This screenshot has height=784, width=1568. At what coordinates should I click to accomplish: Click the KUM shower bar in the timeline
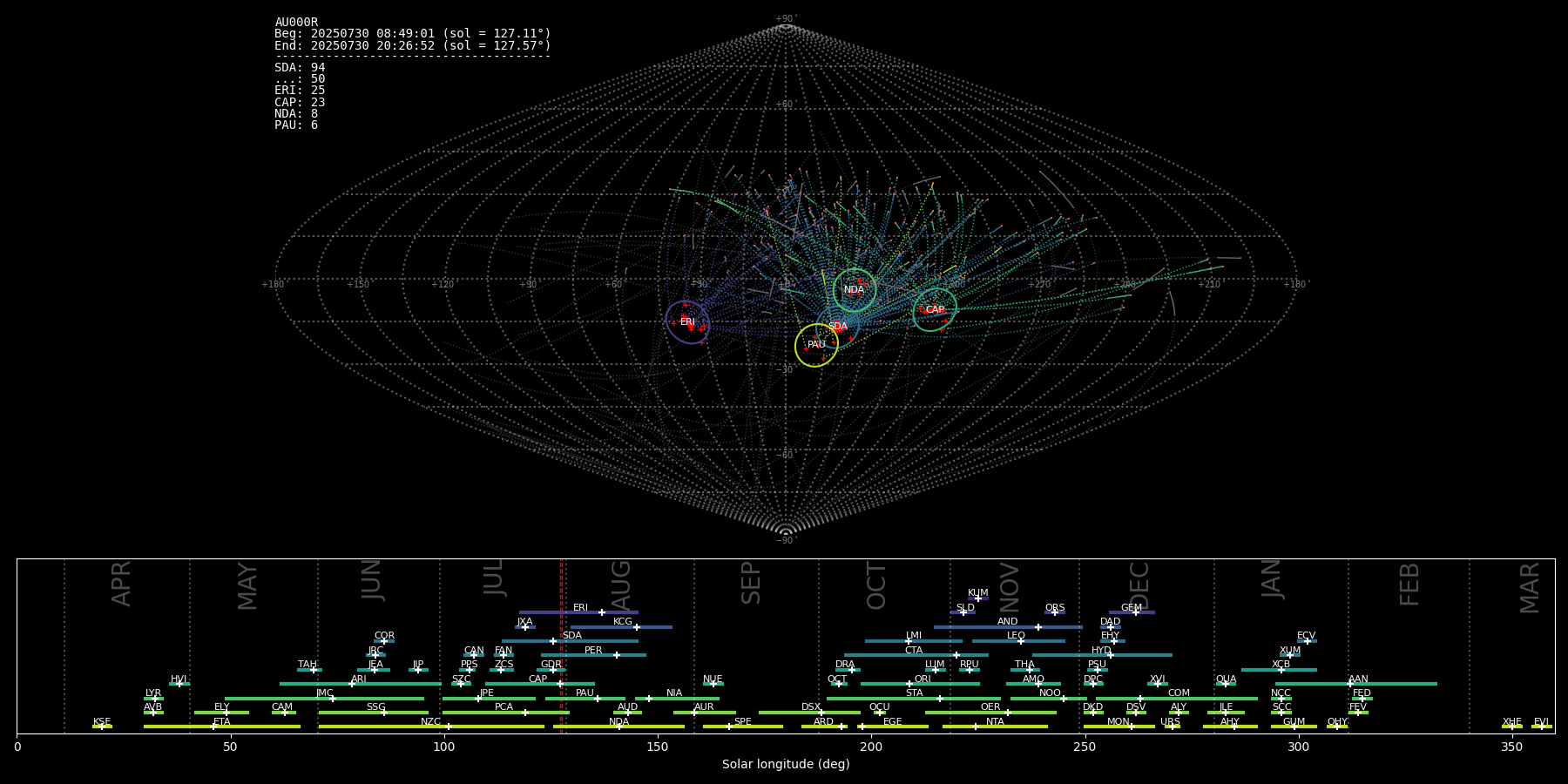click(978, 598)
